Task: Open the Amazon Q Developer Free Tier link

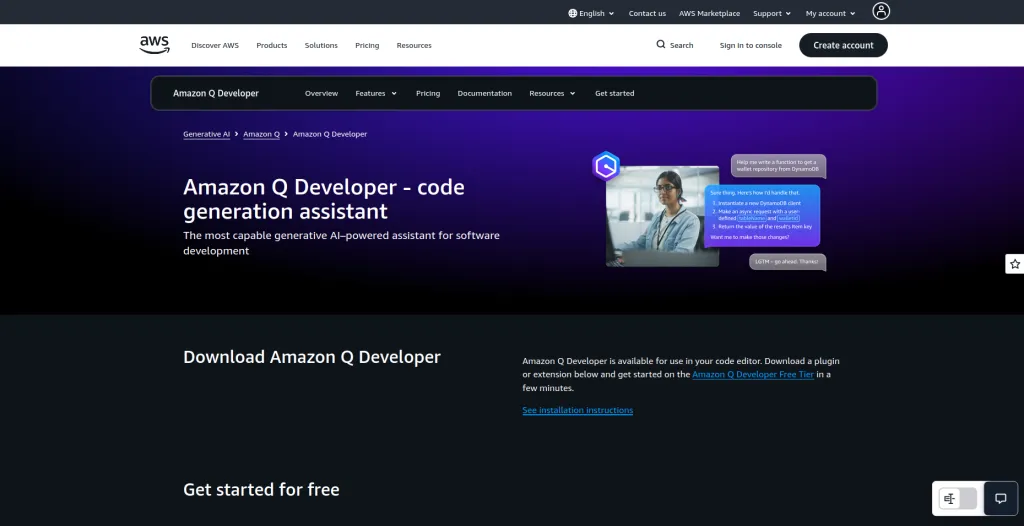Action: click(753, 374)
